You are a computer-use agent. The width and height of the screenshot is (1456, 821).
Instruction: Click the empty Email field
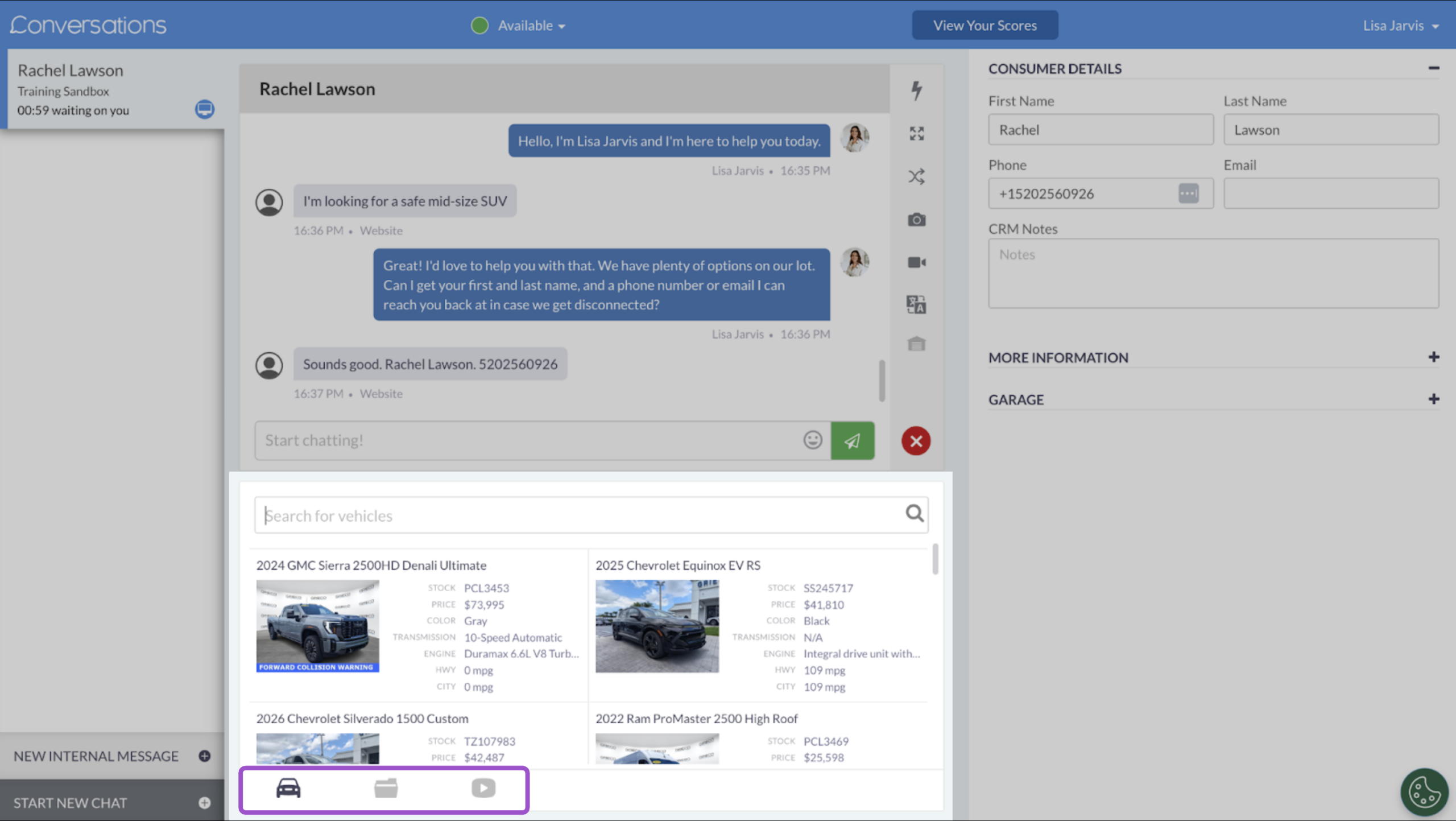coord(1331,193)
